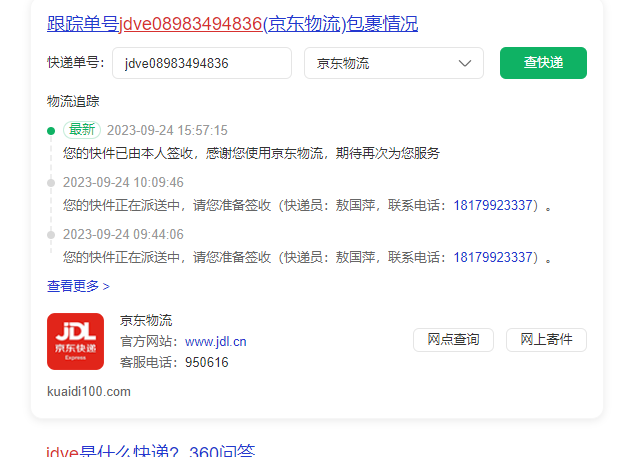The width and height of the screenshot is (643, 457).
Task: Click the kuaidi100.com source label
Action: 89,391
